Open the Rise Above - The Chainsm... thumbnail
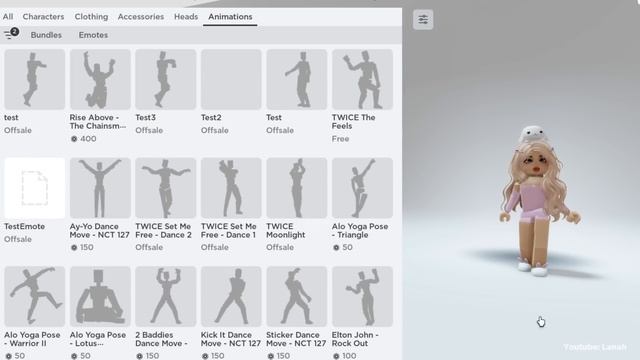Image resolution: width=640 pixels, height=360 pixels. [x=100, y=79]
